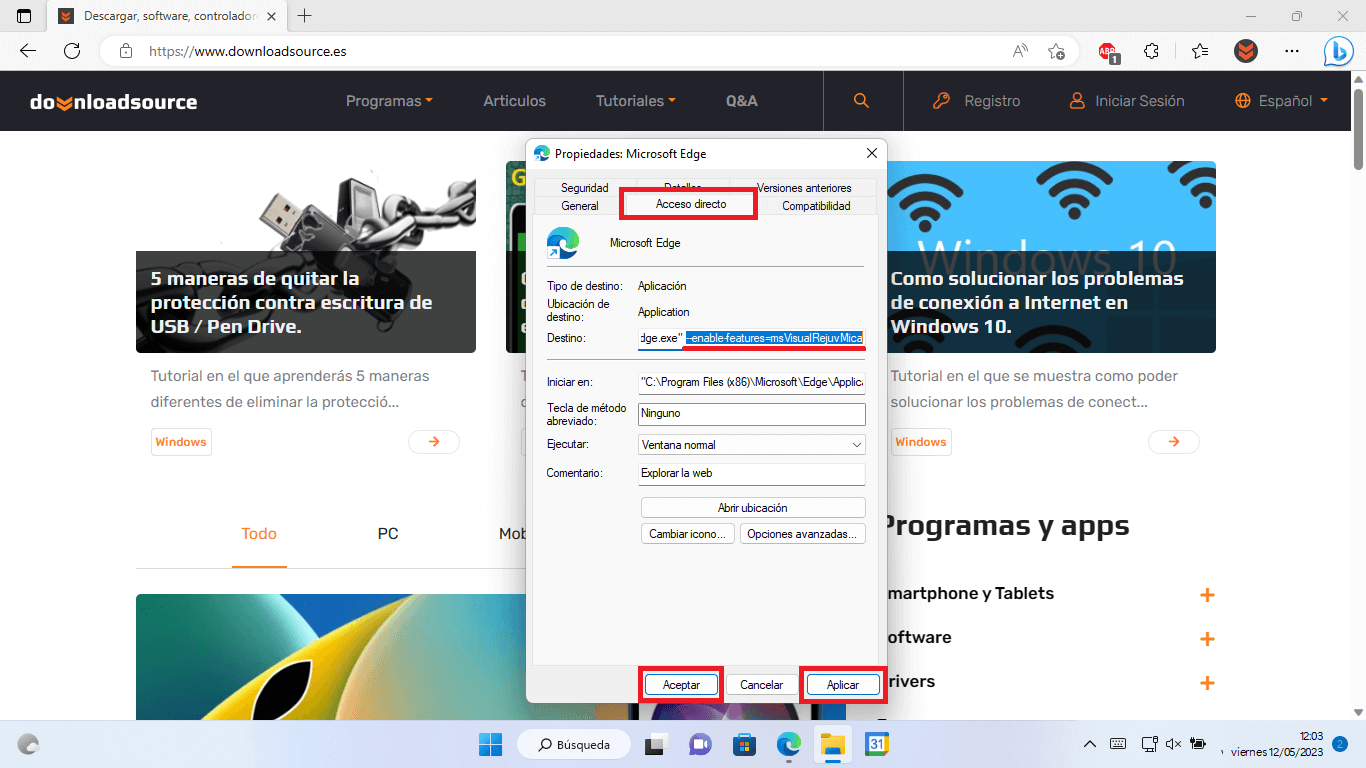The width and height of the screenshot is (1366, 768).
Task: Open a new browser tab
Action: [x=305, y=16]
